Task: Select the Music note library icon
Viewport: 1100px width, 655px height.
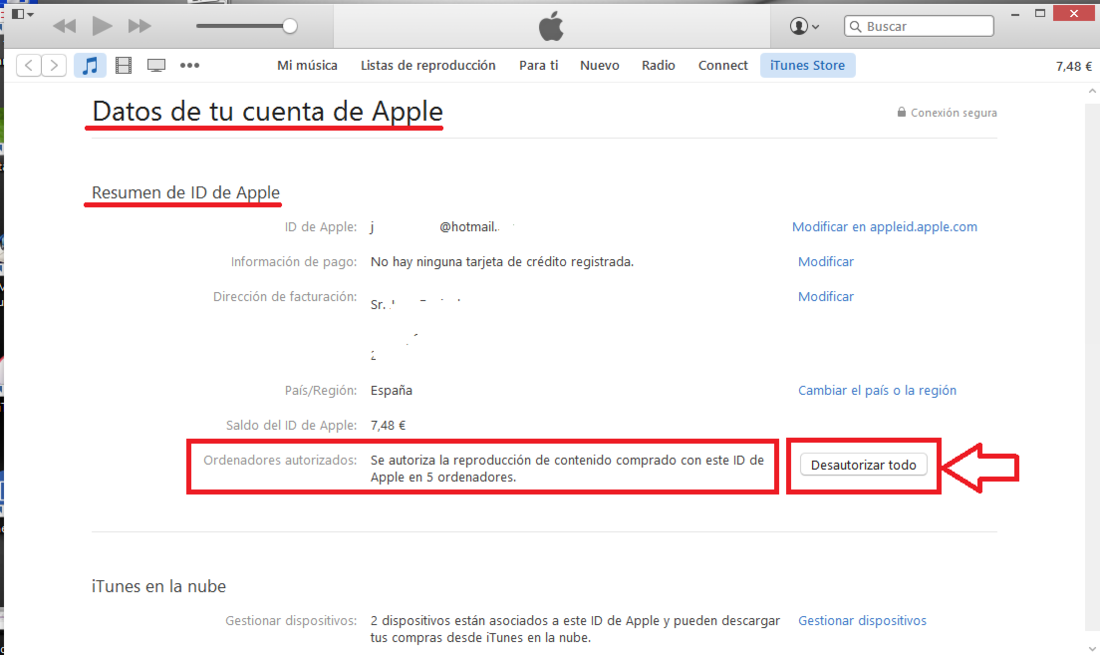Action: click(x=90, y=65)
